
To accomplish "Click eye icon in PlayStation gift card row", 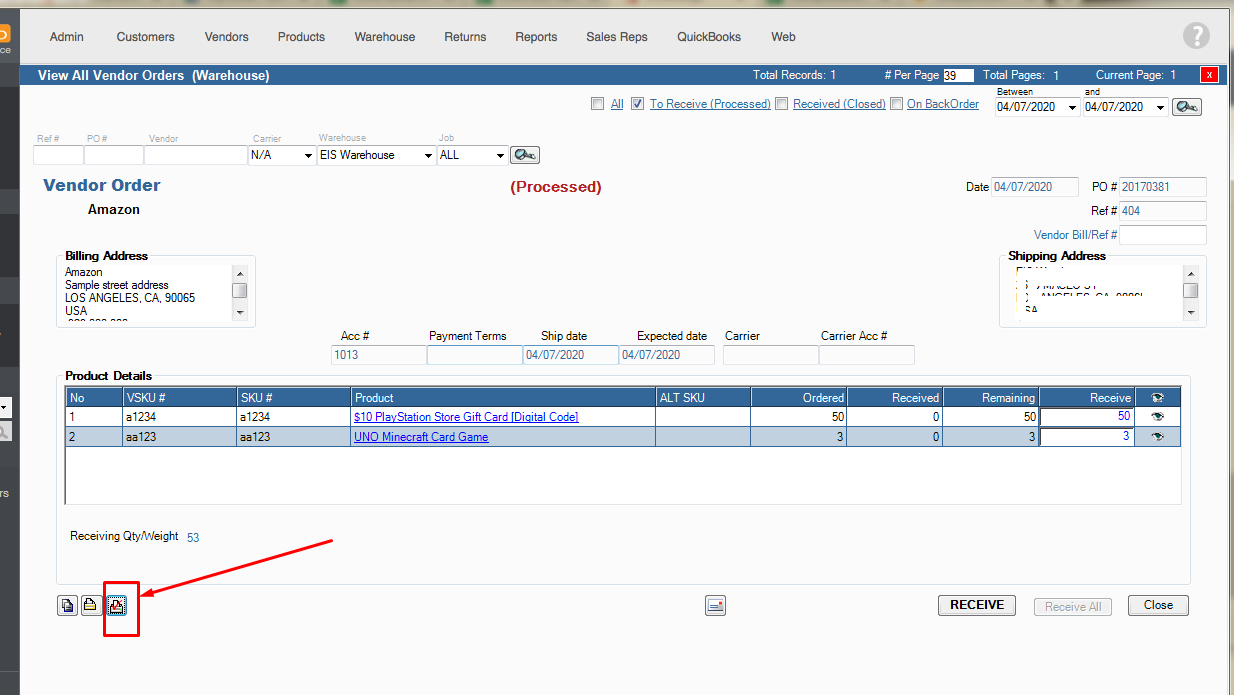I will pyautogui.click(x=1158, y=417).
